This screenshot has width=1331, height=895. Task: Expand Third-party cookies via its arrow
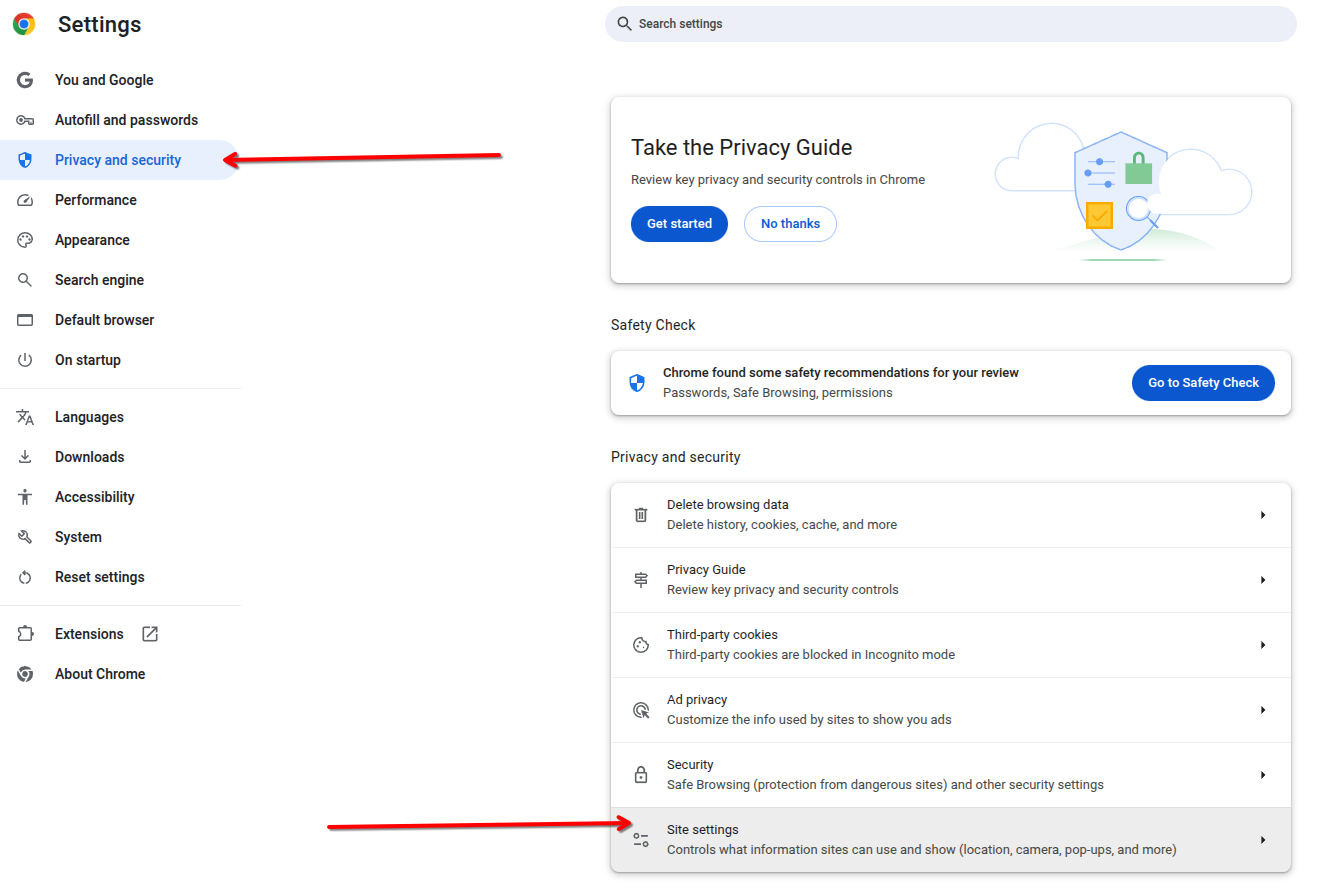pyautogui.click(x=1263, y=645)
